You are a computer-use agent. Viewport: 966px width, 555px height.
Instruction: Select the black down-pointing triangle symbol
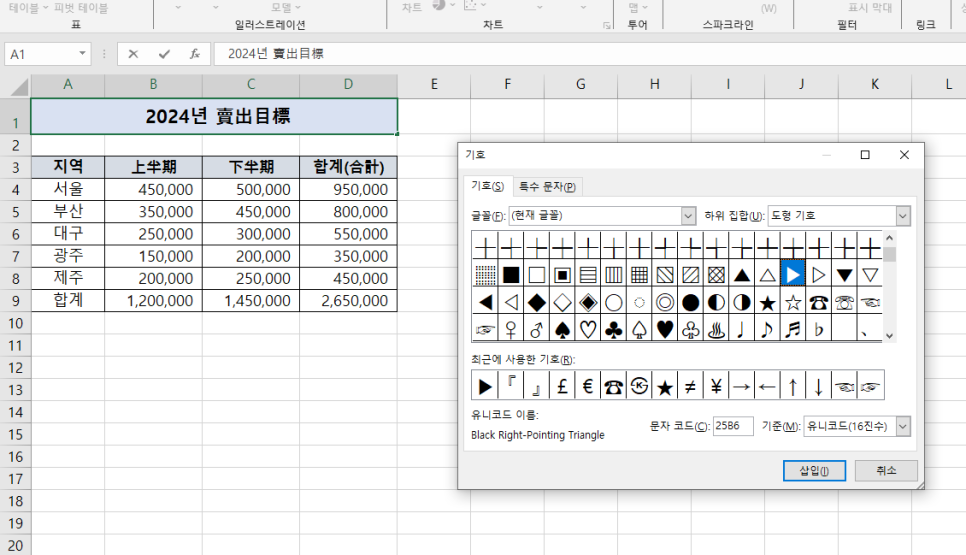coord(845,275)
